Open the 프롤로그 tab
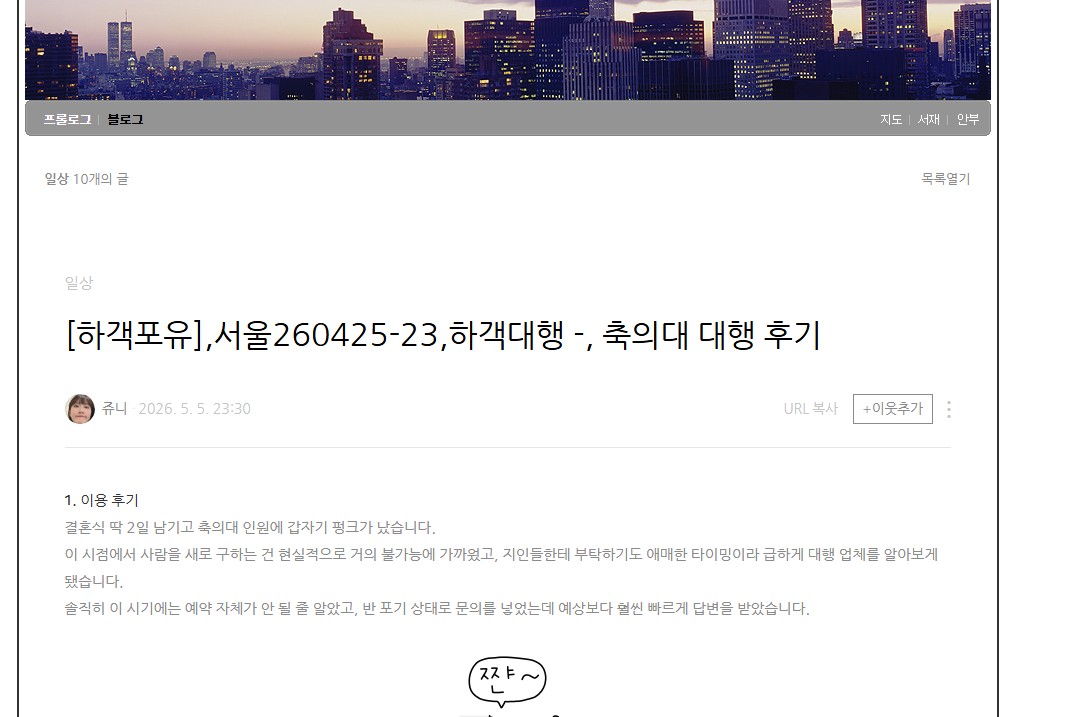This screenshot has width=1084, height=717. pyautogui.click(x=67, y=120)
